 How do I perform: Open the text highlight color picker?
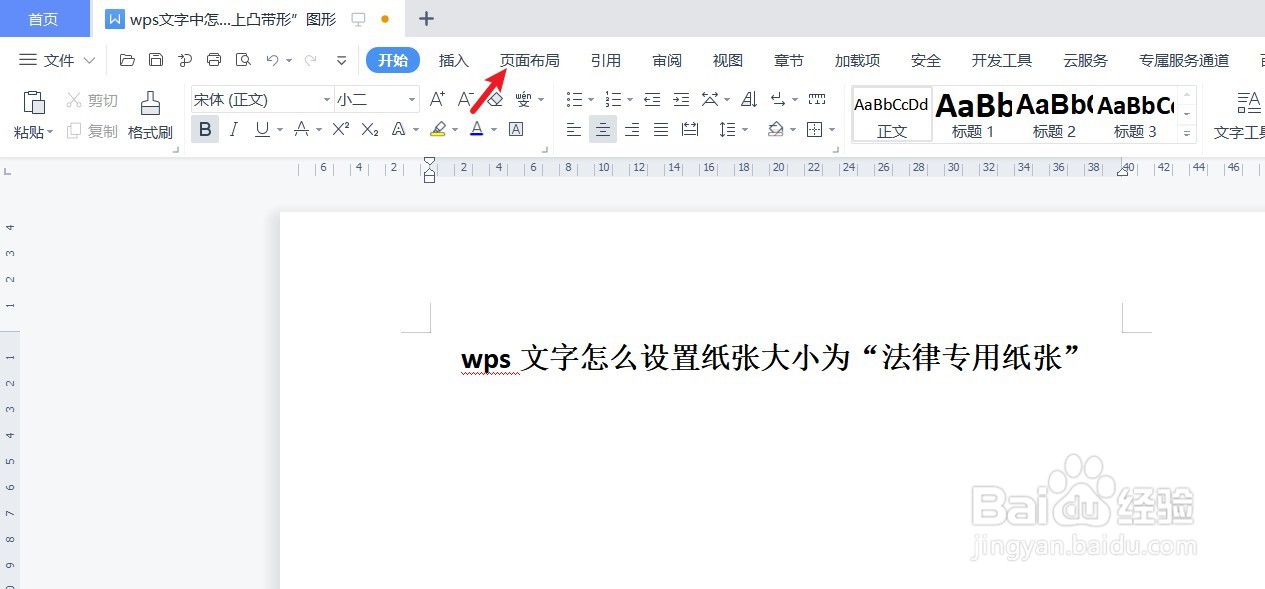tap(438, 129)
